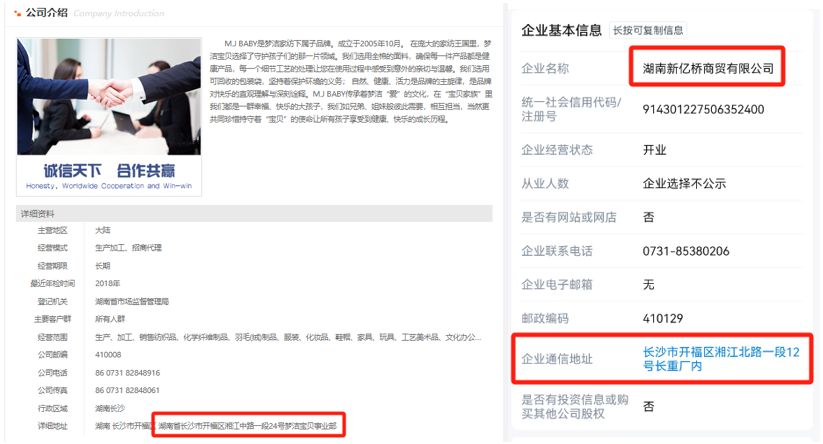Click the MJ BABY introduction paragraph
This screenshot has height=444, width=823.
351,81
